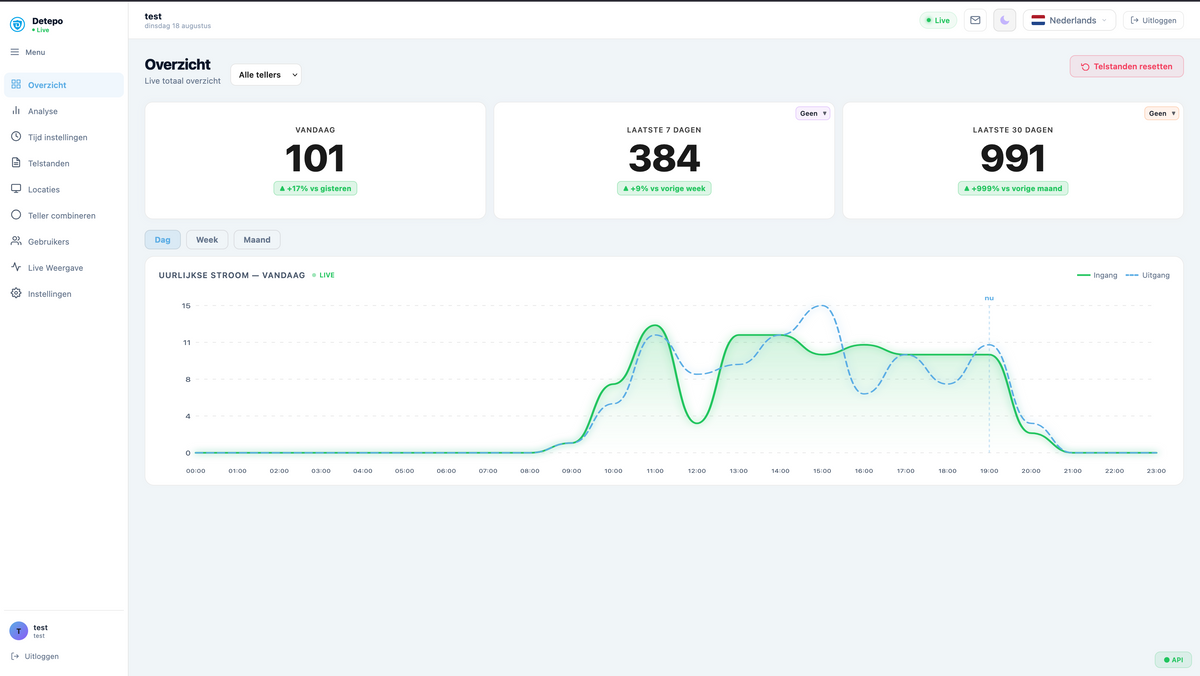This screenshot has width=1200, height=676.
Task: Click the Live status badge in header
Action: (938, 20)
